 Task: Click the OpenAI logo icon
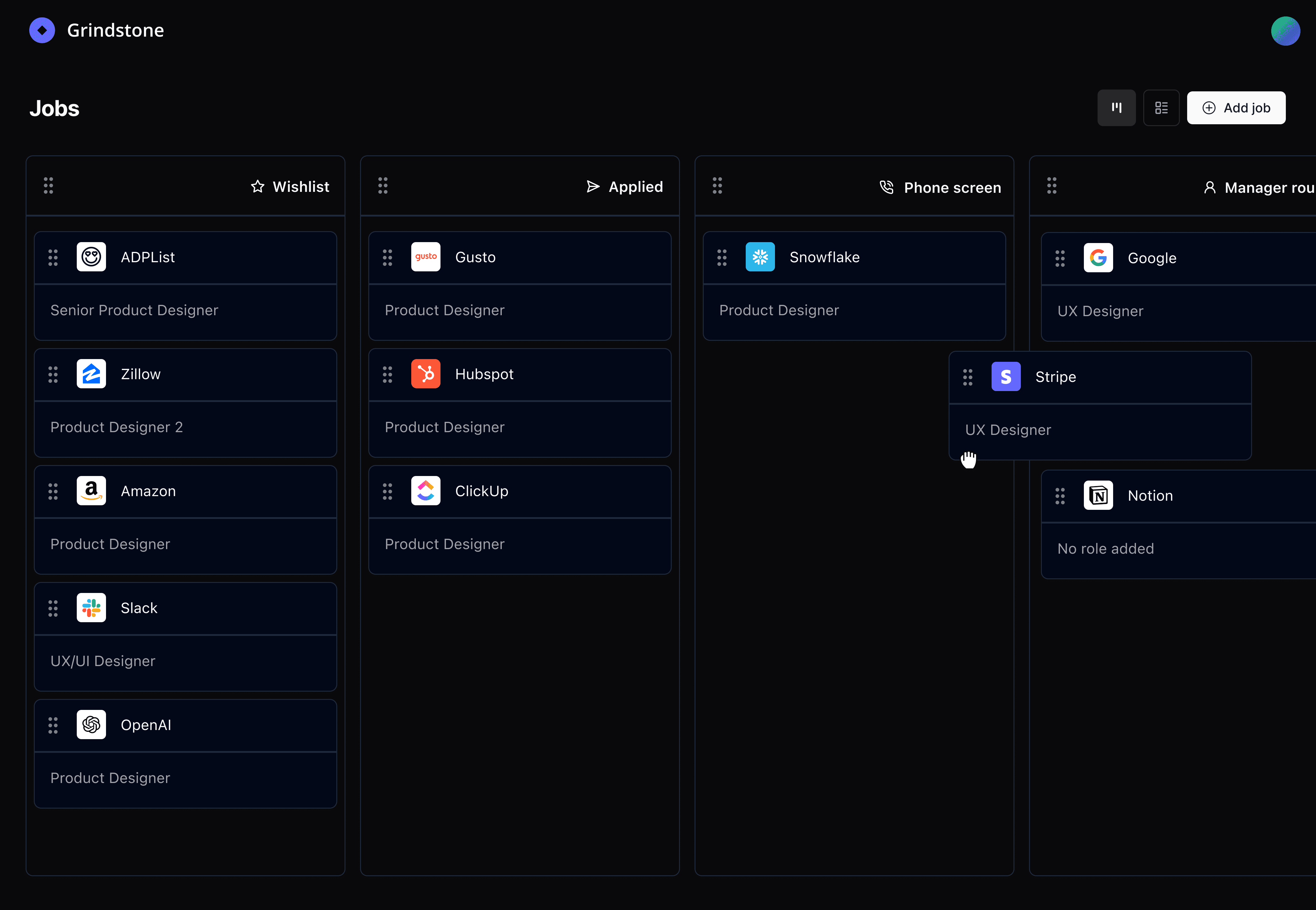pyautogui.click(x=91, y=725)
